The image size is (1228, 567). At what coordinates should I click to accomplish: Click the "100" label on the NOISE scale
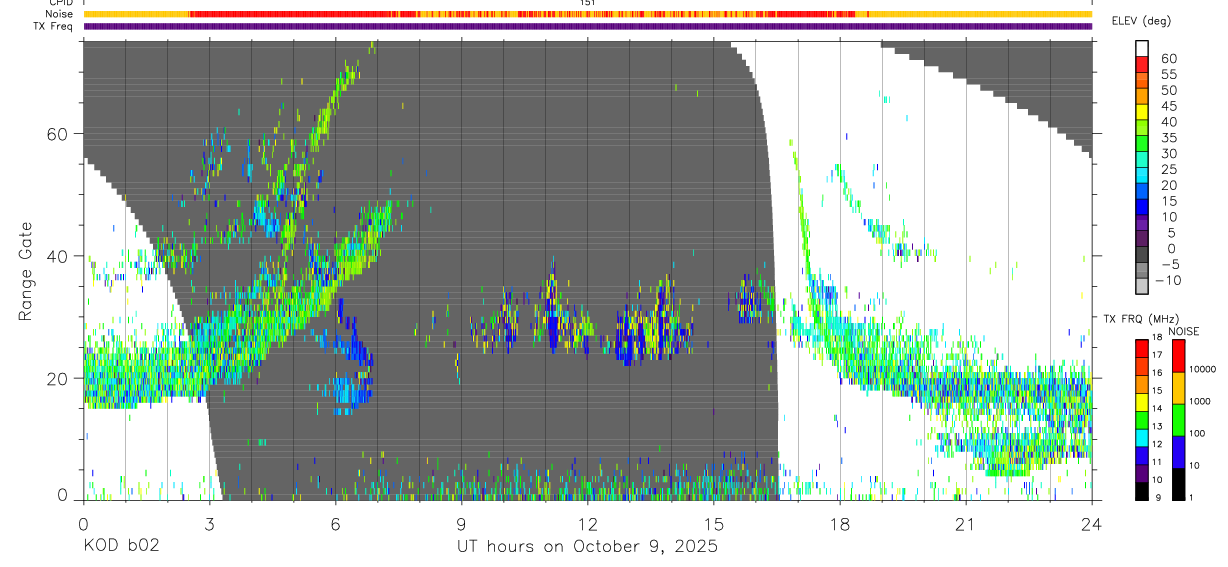click(x=1198, y=435)
